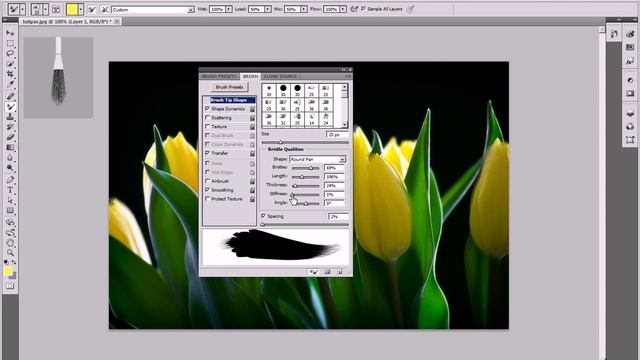
Task: Uncheck the Shape Dynamics option
Action: point(207,109)
